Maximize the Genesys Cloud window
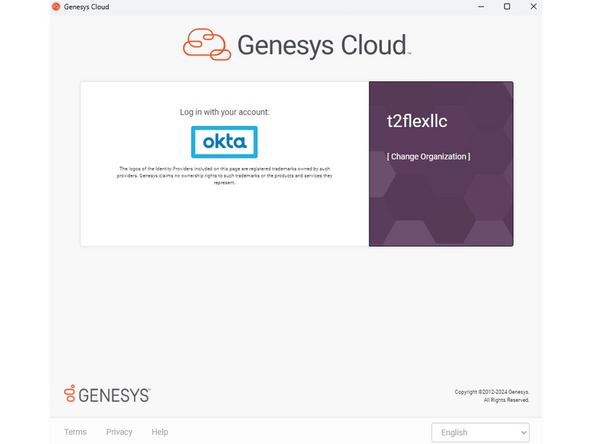Viewport: 592px width, 444px height. [507, 7]
